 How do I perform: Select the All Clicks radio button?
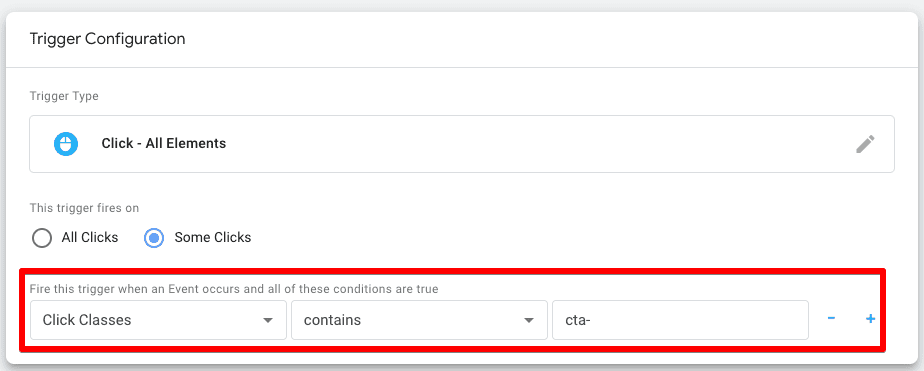click(x=42, y=238)
